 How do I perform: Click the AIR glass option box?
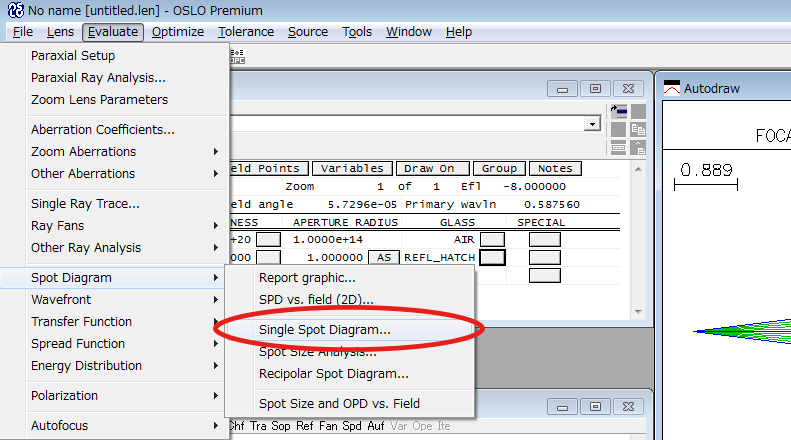pyautogui.click(x=491, y=239)
